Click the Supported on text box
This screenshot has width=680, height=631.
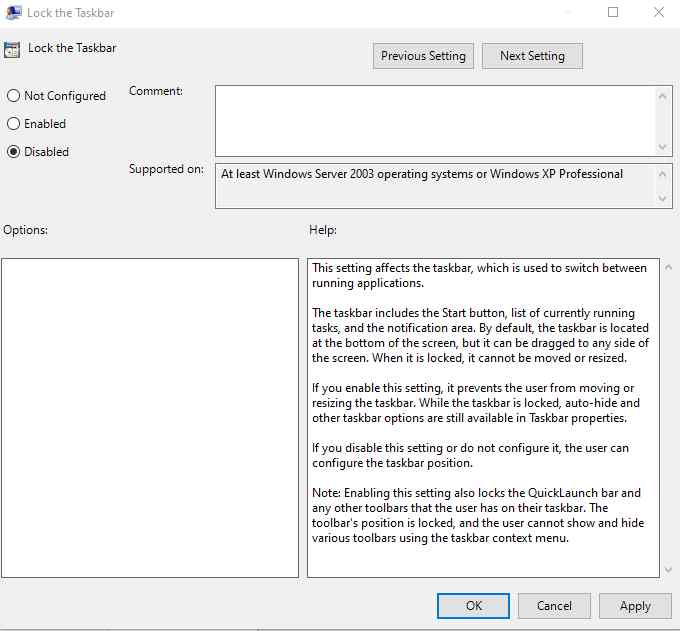(436, 186)
